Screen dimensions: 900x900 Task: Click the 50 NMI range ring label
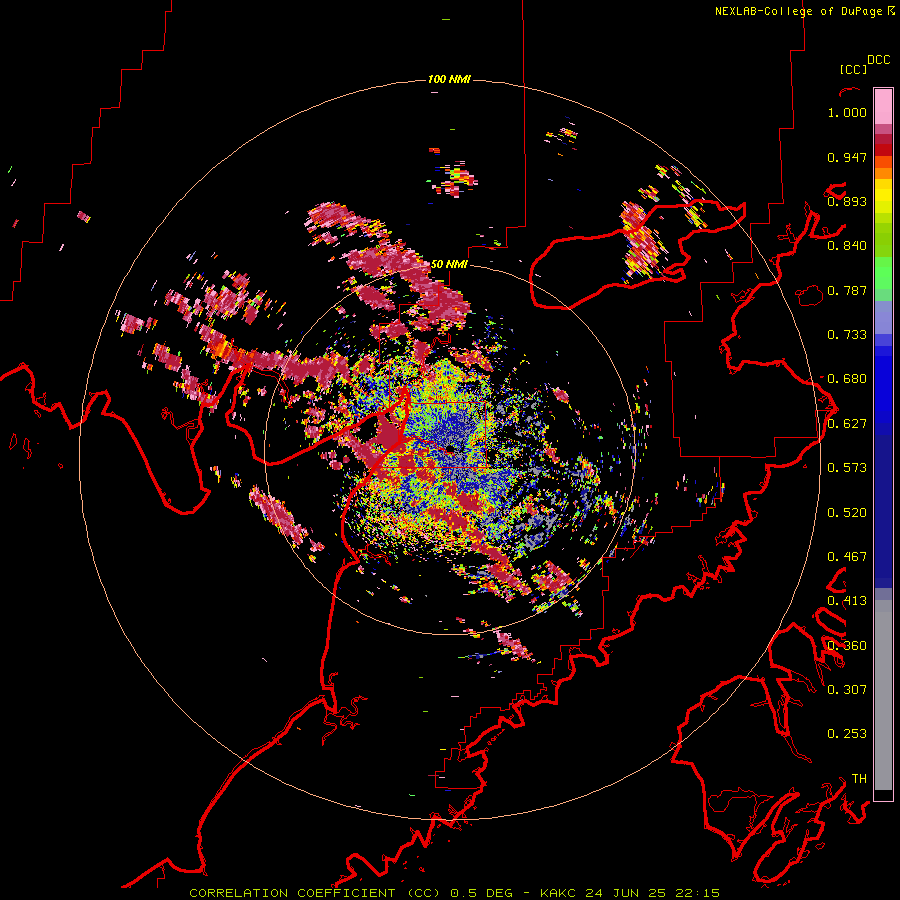449,265
